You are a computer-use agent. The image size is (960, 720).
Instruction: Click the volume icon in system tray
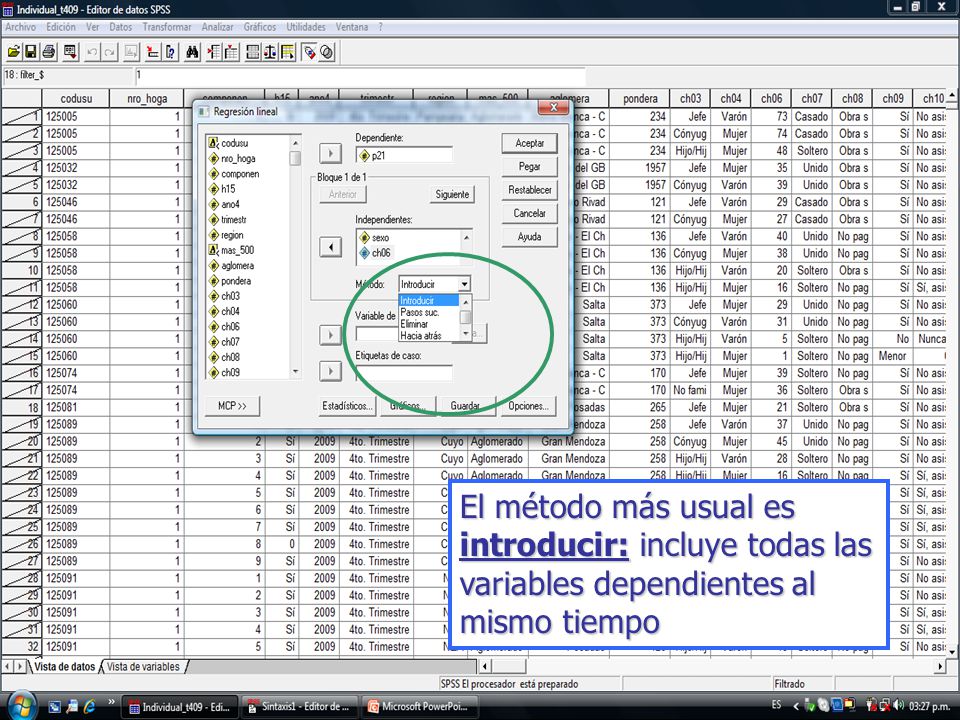(899, 705)
